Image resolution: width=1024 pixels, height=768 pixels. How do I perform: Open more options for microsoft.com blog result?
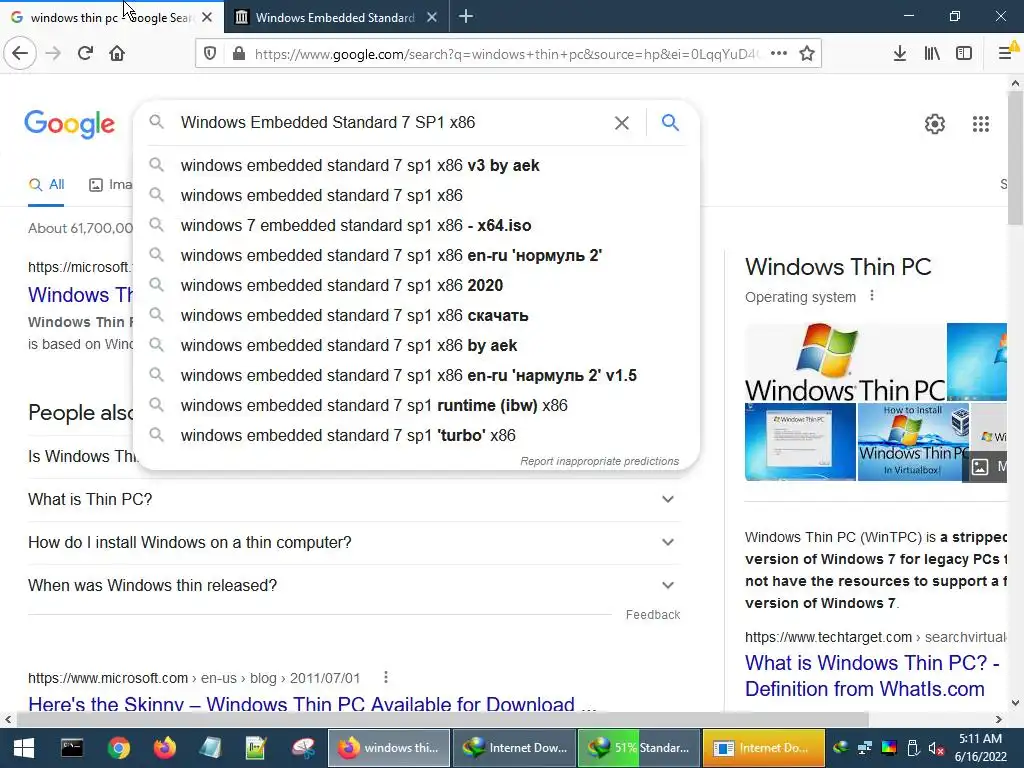click(x=386, y=677)
